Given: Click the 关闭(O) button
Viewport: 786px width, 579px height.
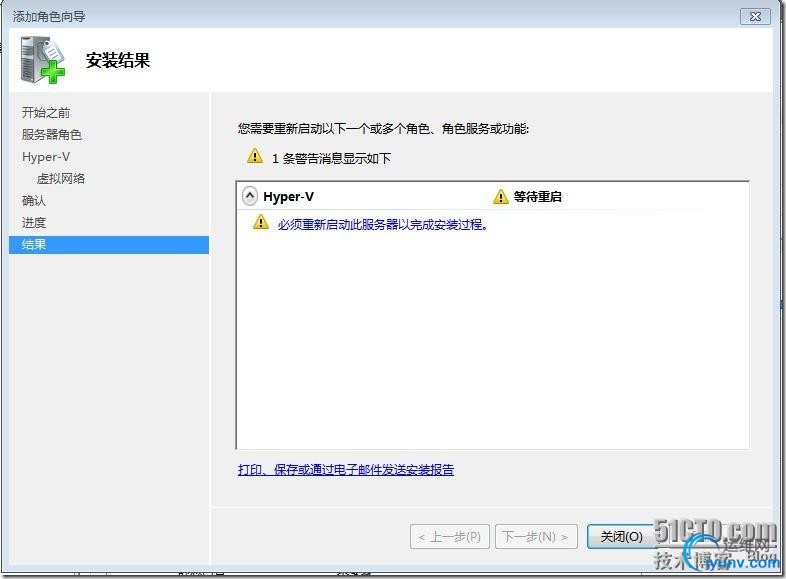Looking at the screenshot, I should [x=621, y=536].
